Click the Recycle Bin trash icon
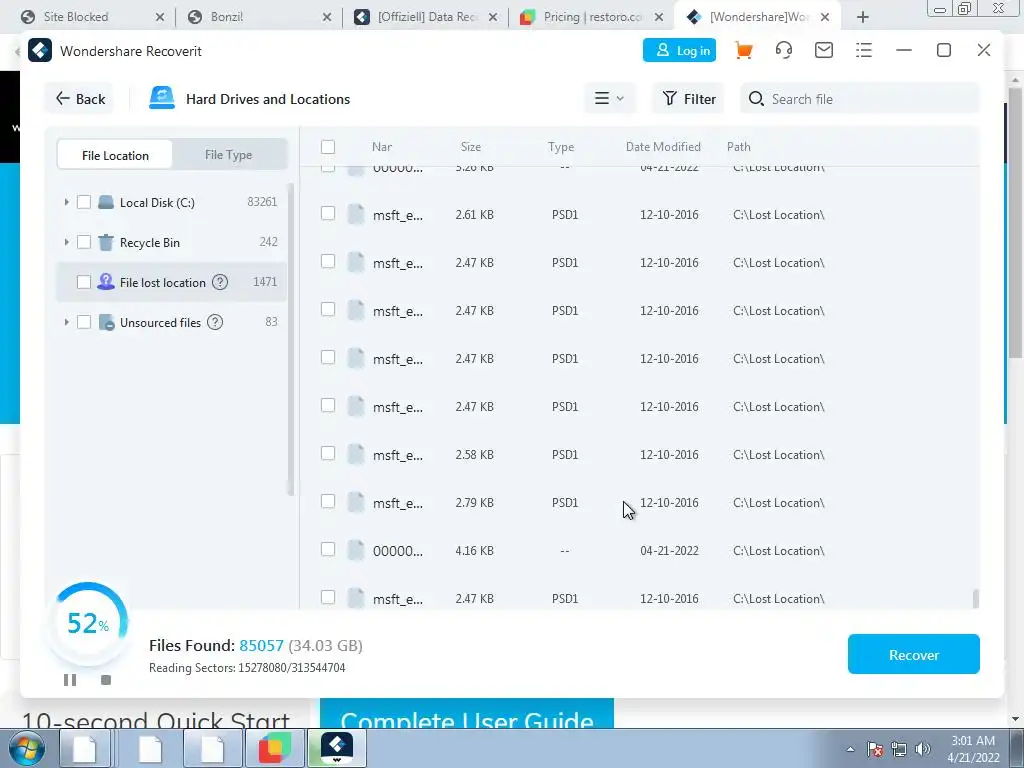 (x=106, y=242)
